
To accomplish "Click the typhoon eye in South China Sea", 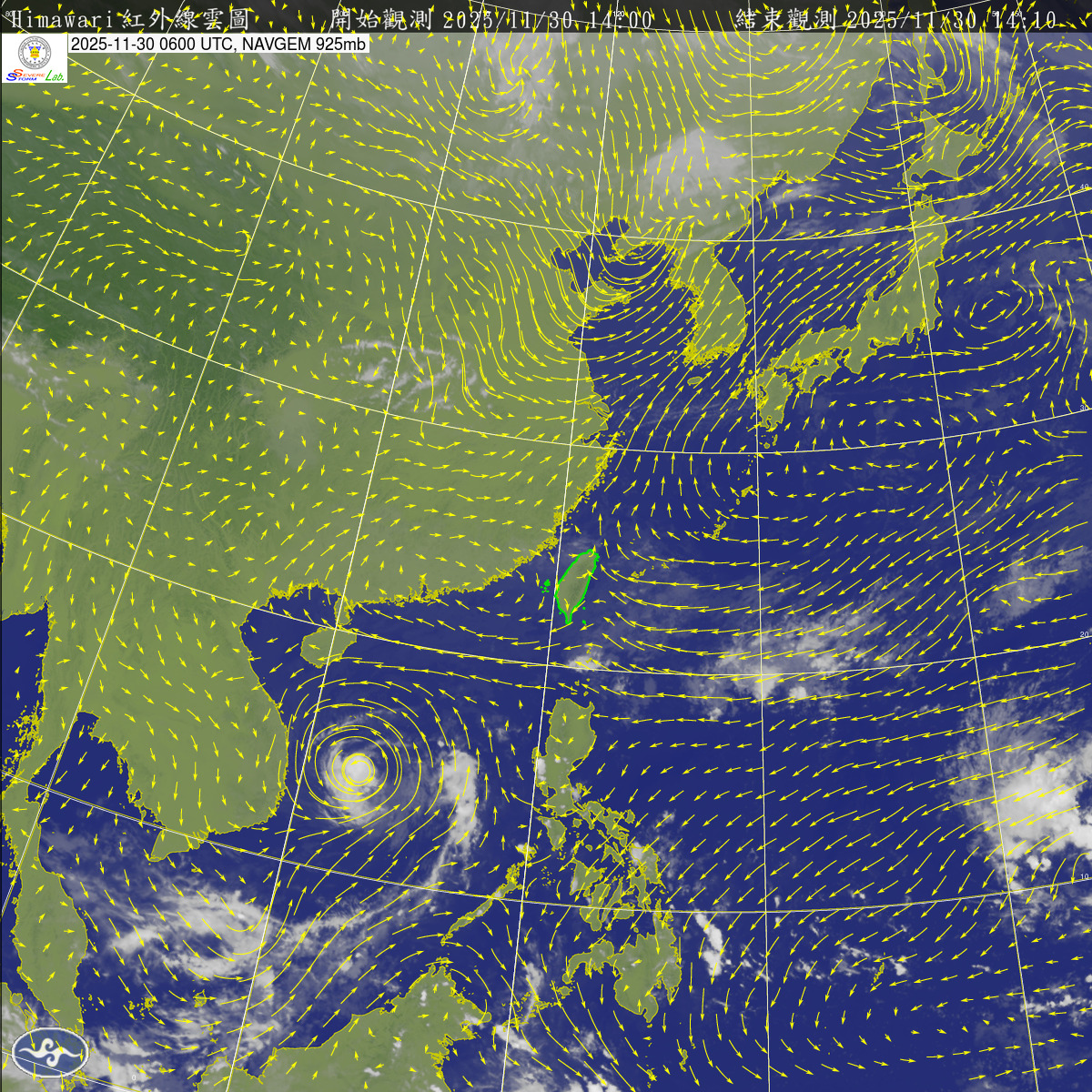I will point(357,770).
